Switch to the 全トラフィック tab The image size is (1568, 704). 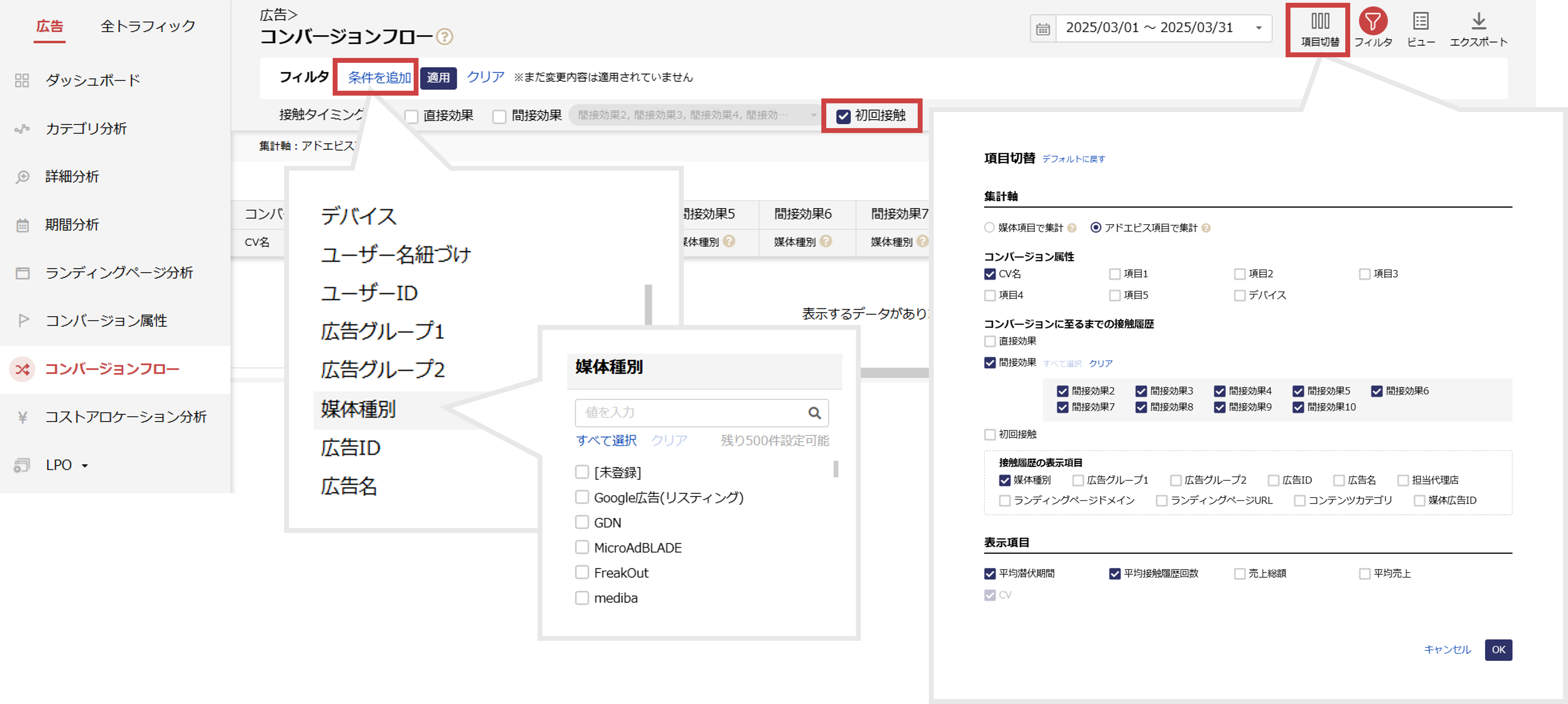pyautogui.click(x=147, y=26)
